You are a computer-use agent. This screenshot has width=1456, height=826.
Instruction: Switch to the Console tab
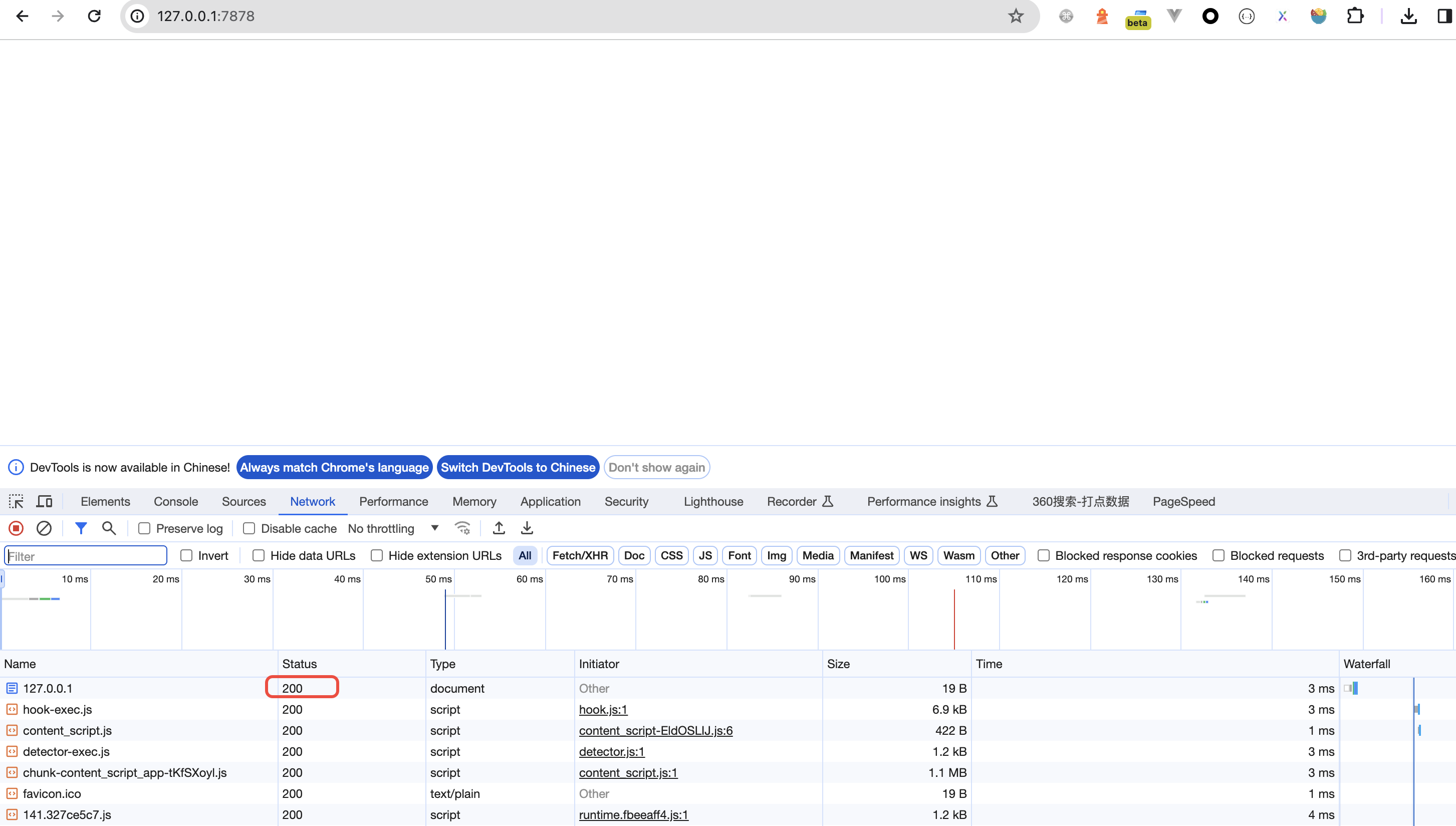pyautogui.click(x=176, y=502)
